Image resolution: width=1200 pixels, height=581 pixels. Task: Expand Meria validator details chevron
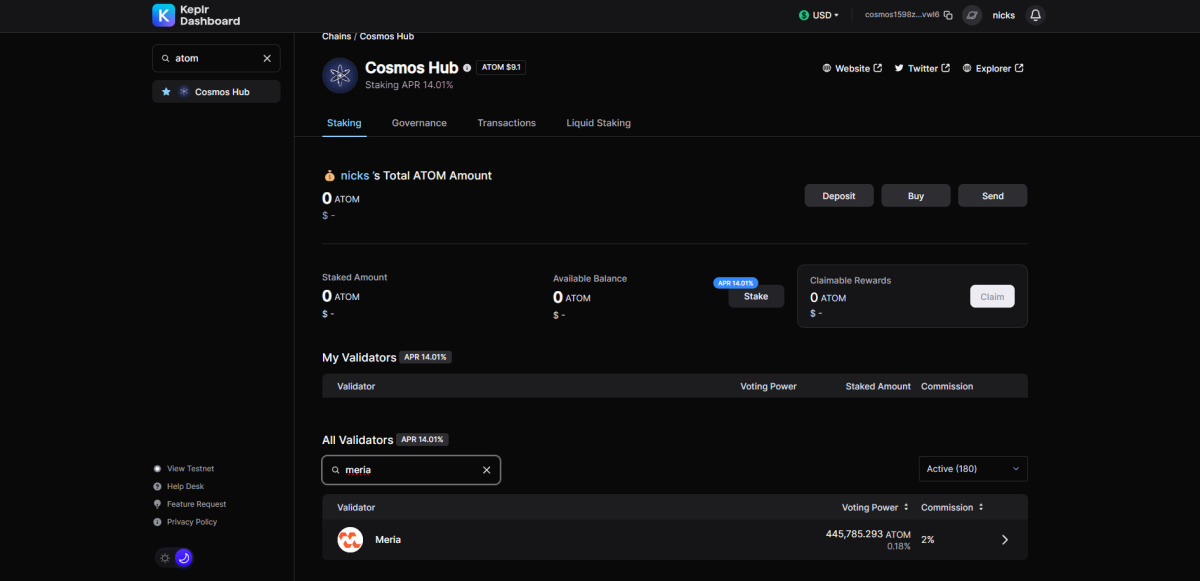coord(1005,540)
